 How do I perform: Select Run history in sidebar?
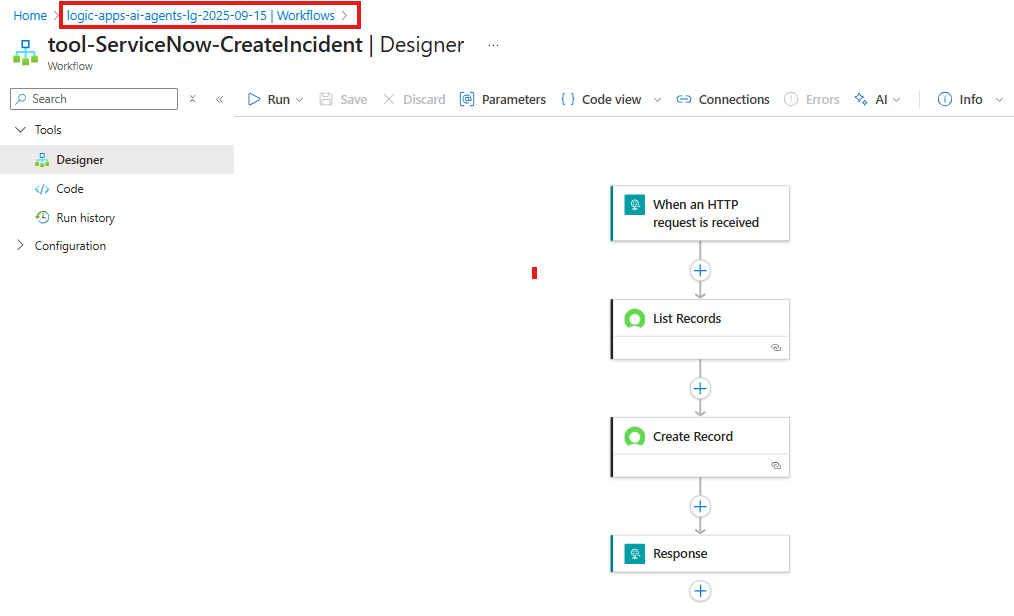click(x=85, y=218)
